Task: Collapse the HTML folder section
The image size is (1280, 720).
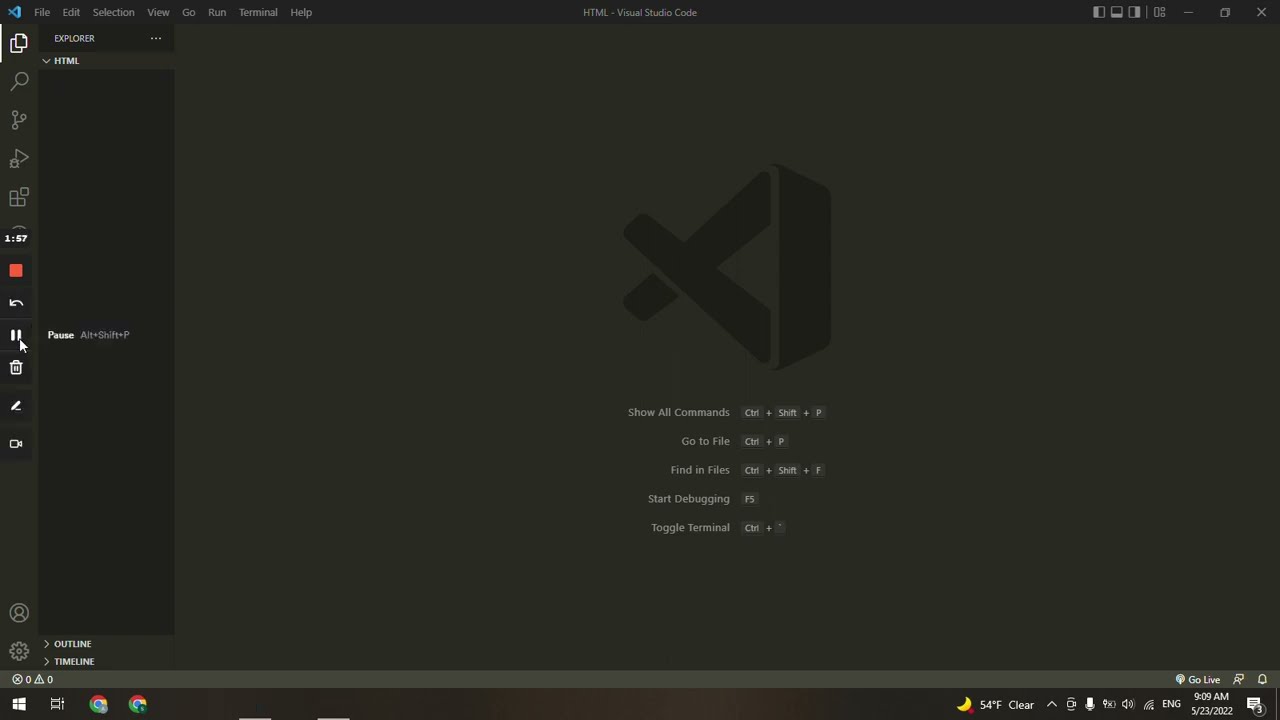Action: tap(107, 61)
